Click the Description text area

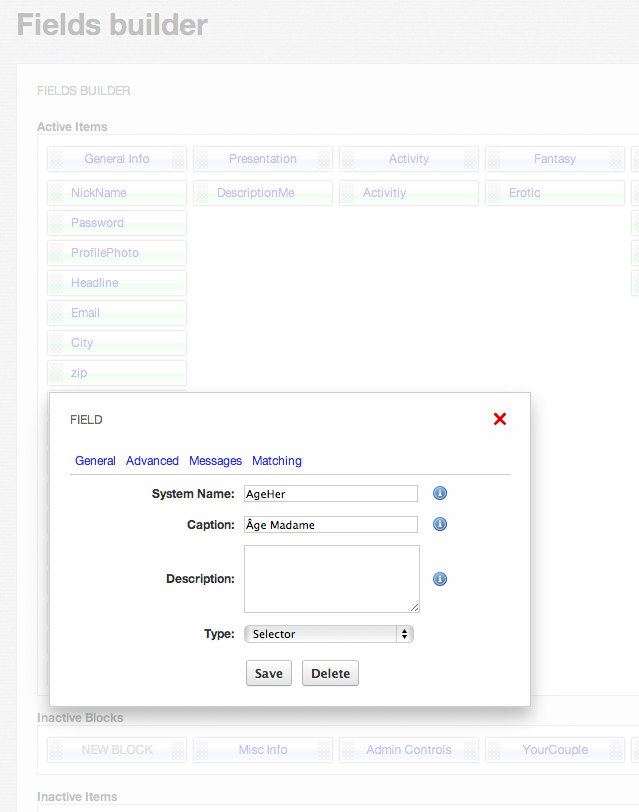[331, 578]
